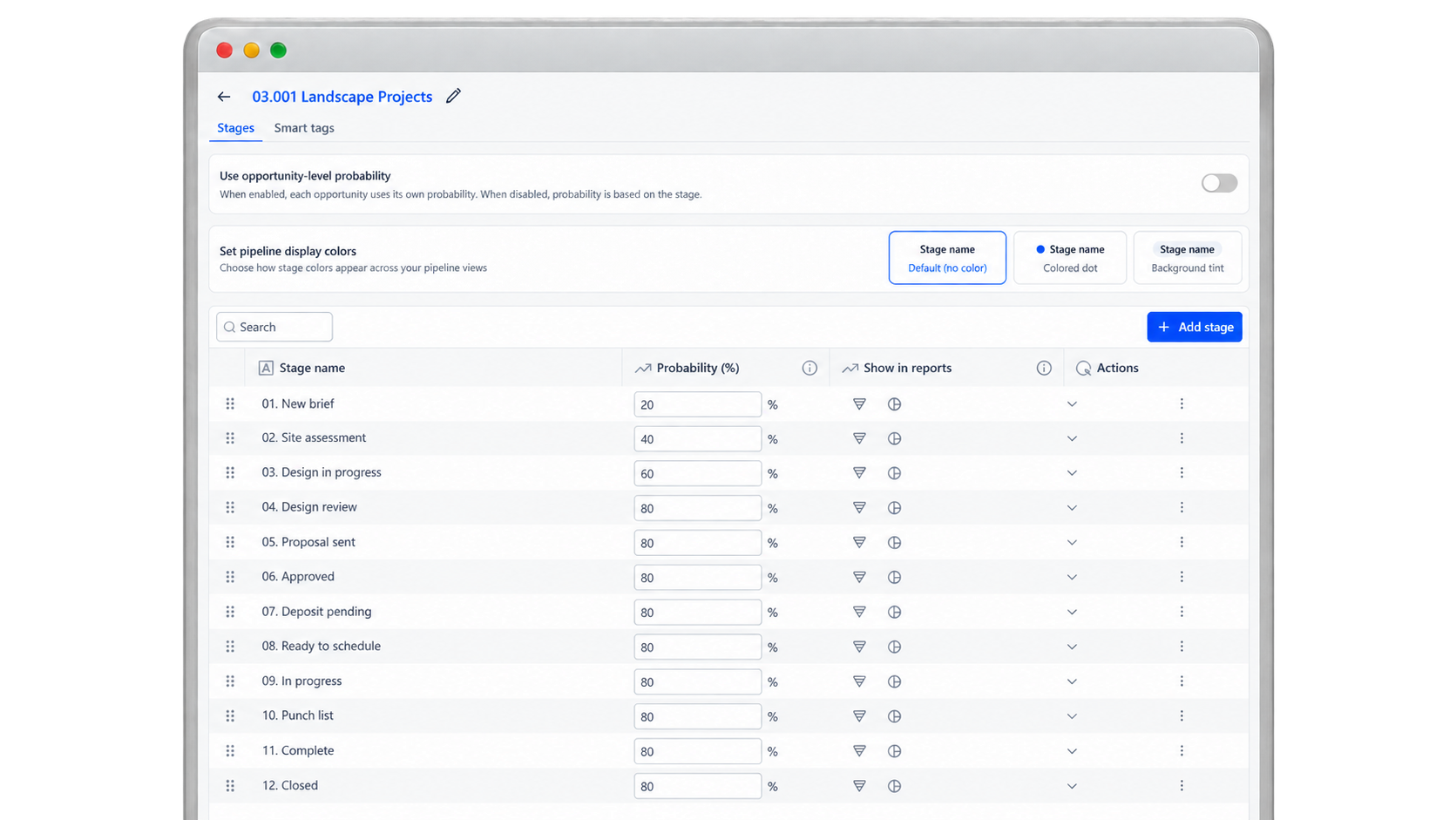Open the three-dot menu for 05. Proposal sent
Image resolution: width=1456 pixels, height=820 pixels.
coord(1182,542)
